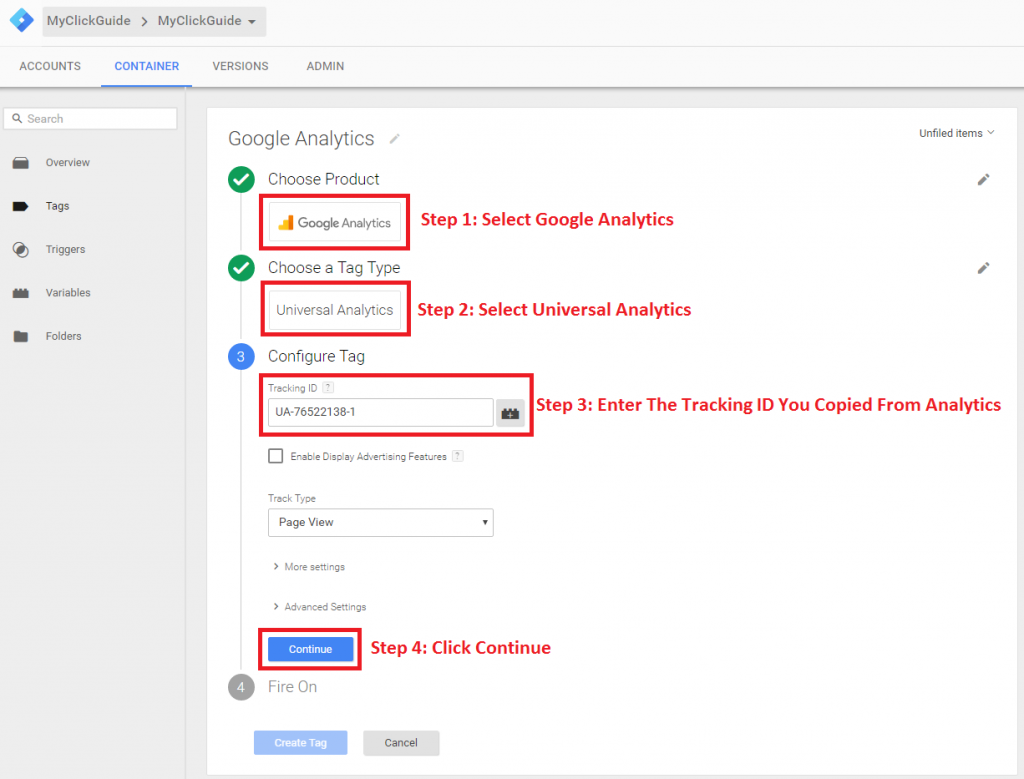The width and height of the screenshot is (1024, 779).
Task: Click into the Tracking ID input field
Action: pyautogui.click(x=380, y=412)
